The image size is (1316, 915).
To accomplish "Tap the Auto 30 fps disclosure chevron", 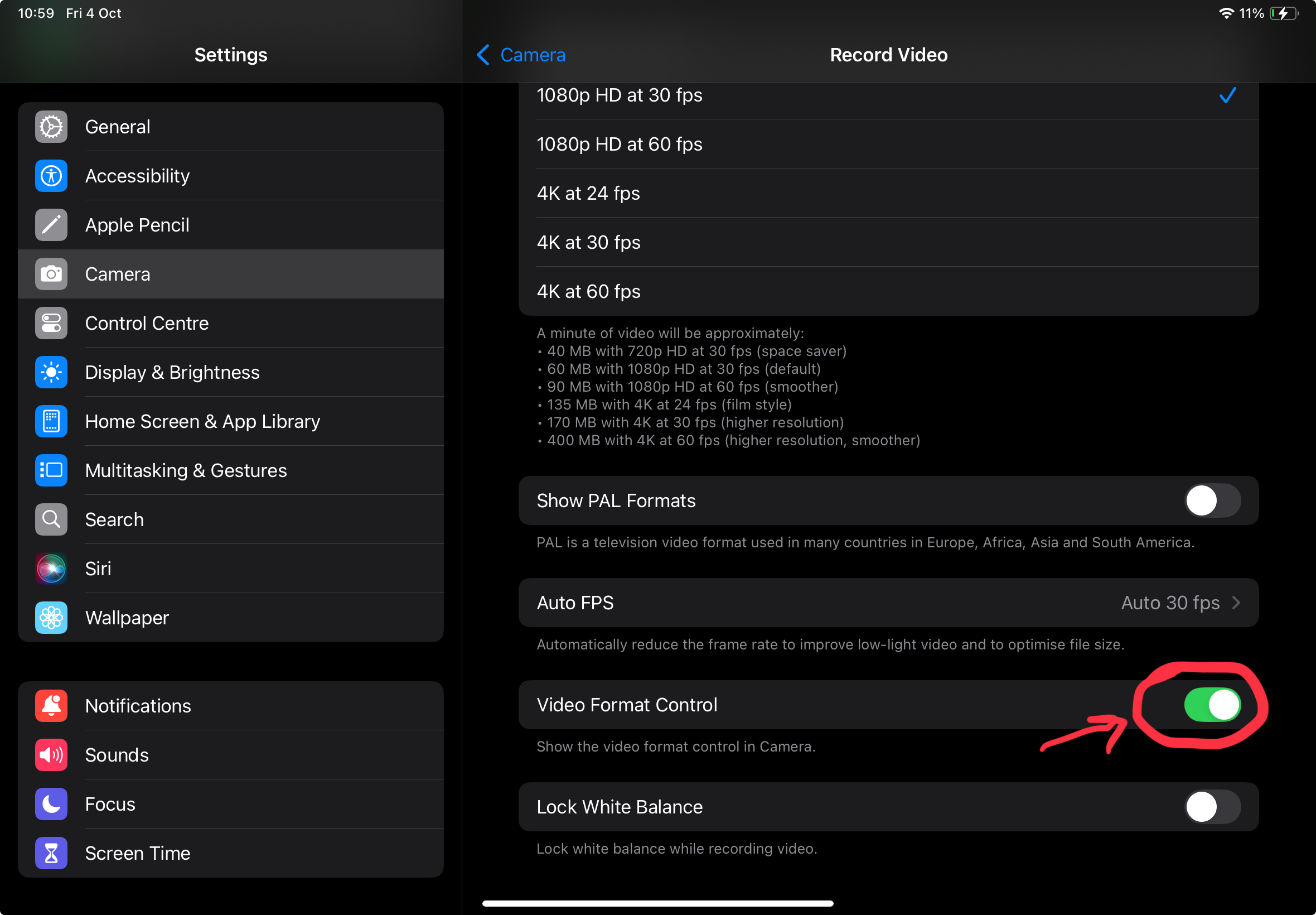I will pyautogui.click(x=1236, y=603).
